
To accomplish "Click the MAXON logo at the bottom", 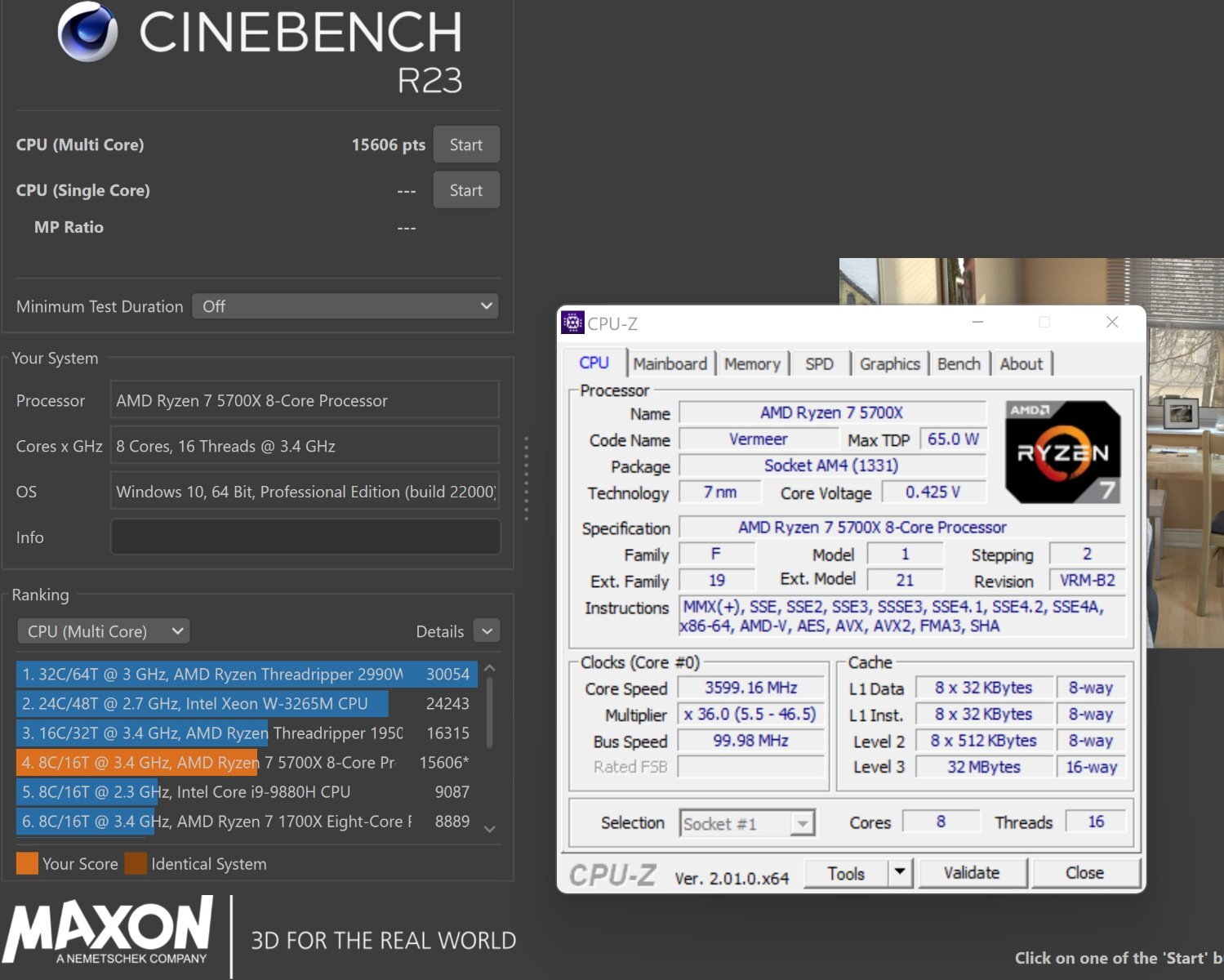I will pyautogui.click(x=109, y=931).
